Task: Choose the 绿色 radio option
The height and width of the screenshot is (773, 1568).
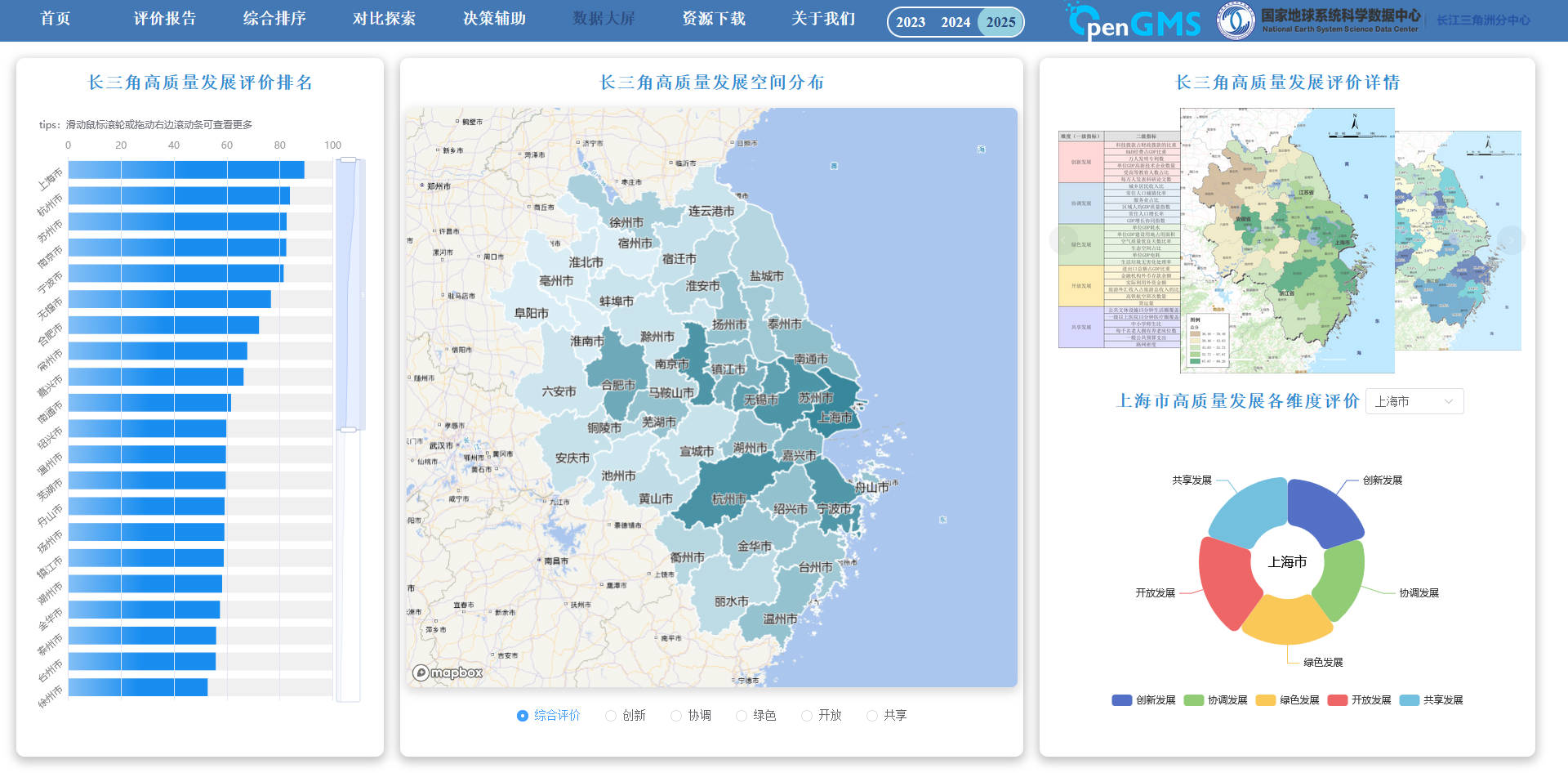Action: pyautogui.click(x=742, y=716)
